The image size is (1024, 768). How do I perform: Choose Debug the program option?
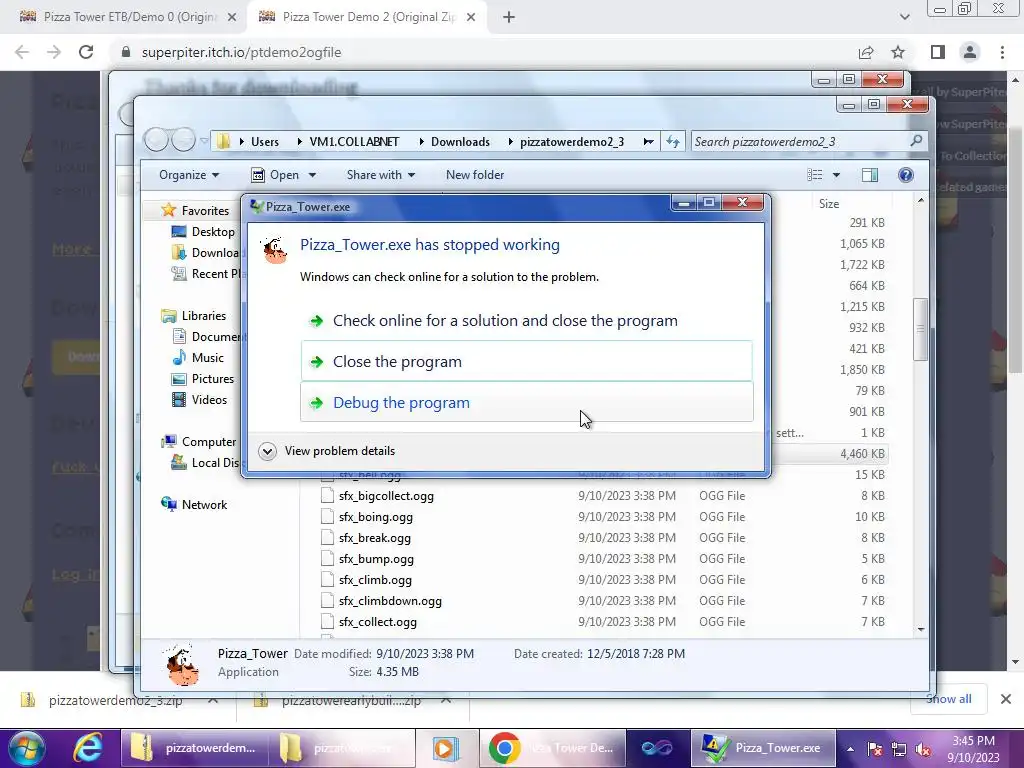(526, 402)
